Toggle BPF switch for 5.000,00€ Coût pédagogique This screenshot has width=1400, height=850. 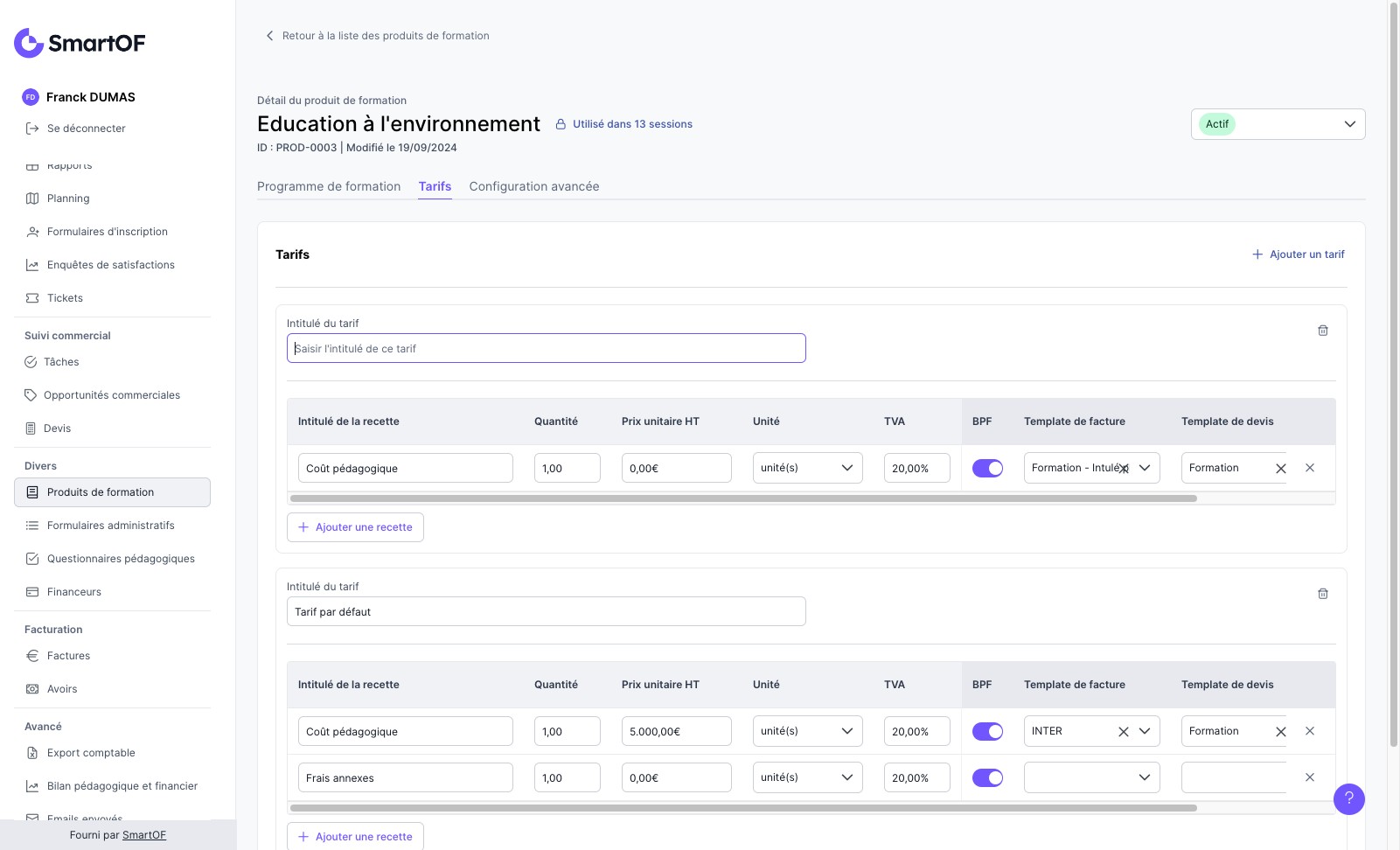pos(987,732)
